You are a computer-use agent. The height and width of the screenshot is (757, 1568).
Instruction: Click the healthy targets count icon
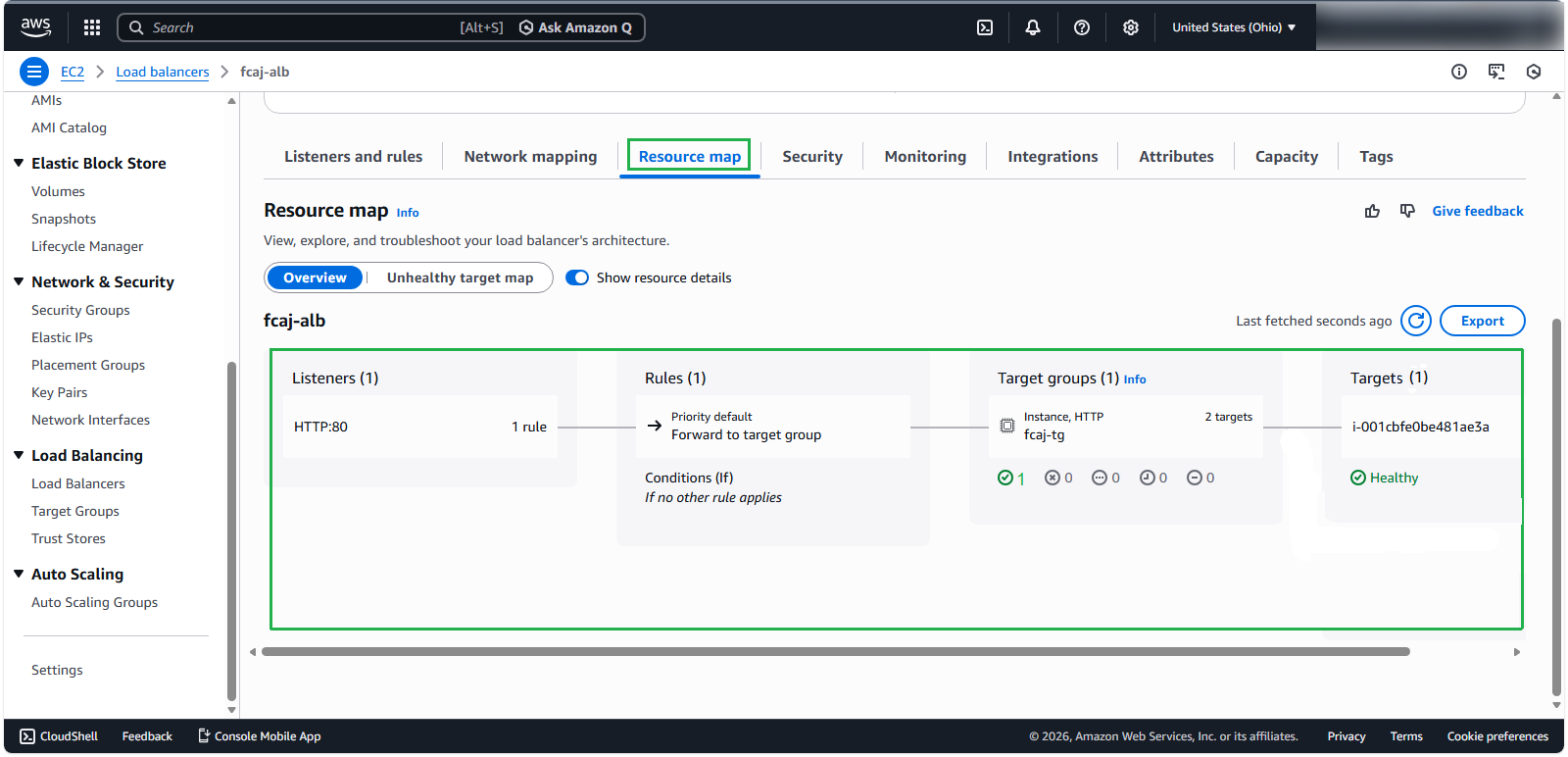[1005, 478]
